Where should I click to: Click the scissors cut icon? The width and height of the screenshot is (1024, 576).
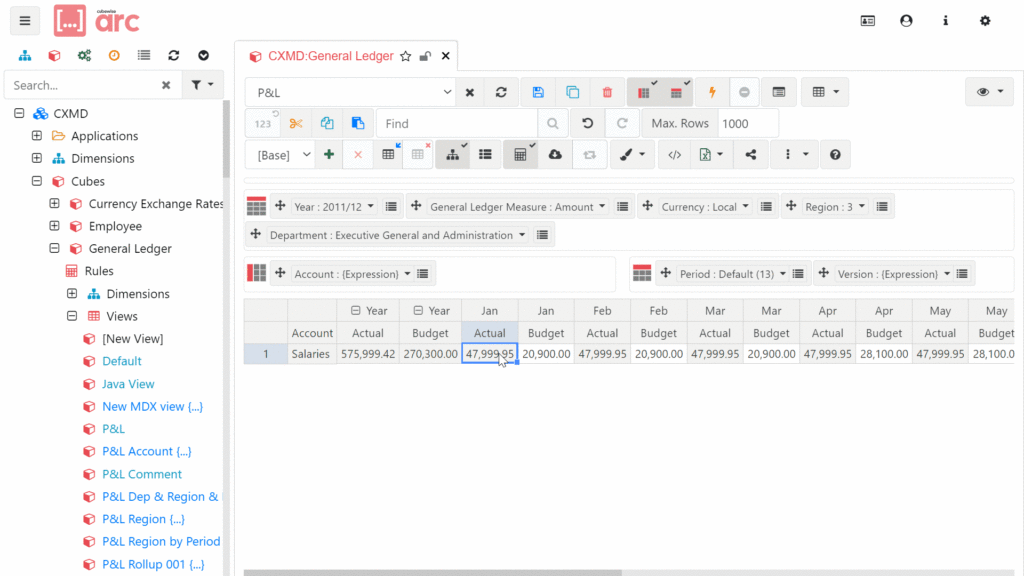(295, 124)
